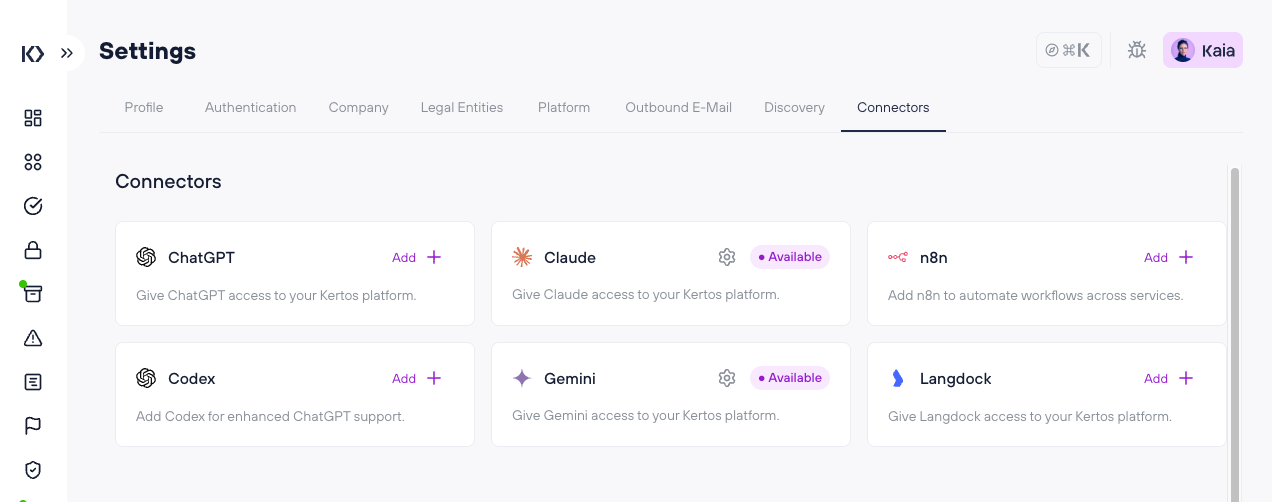The image size is (1272, 502).
Task: Click "Give ChatGPT access to your Kertos platform."
Action: 276,295
